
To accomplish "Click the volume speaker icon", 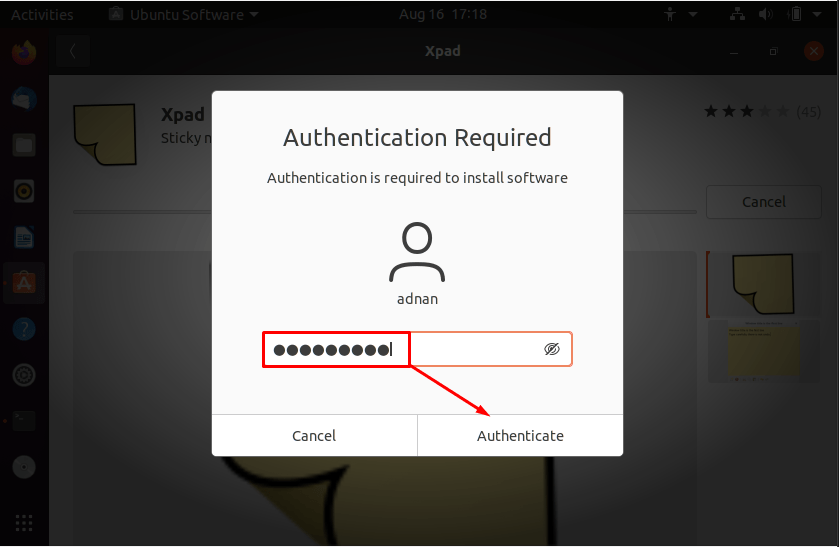I will point(766,14).
